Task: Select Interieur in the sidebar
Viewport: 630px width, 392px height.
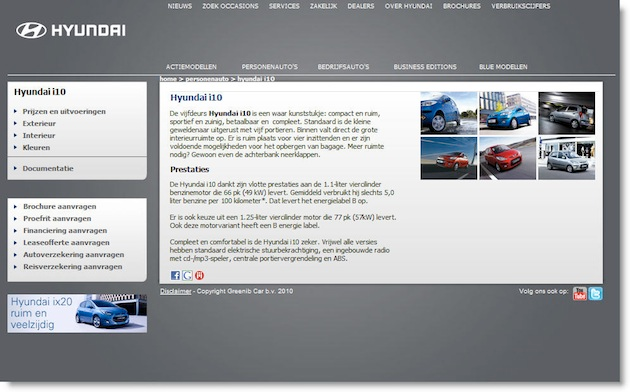Action: click(39, 135)
